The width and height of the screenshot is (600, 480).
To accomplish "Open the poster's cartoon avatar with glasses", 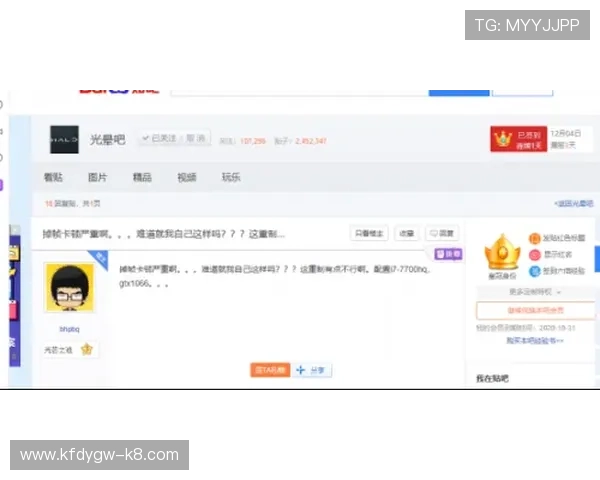I will [70, 287].
